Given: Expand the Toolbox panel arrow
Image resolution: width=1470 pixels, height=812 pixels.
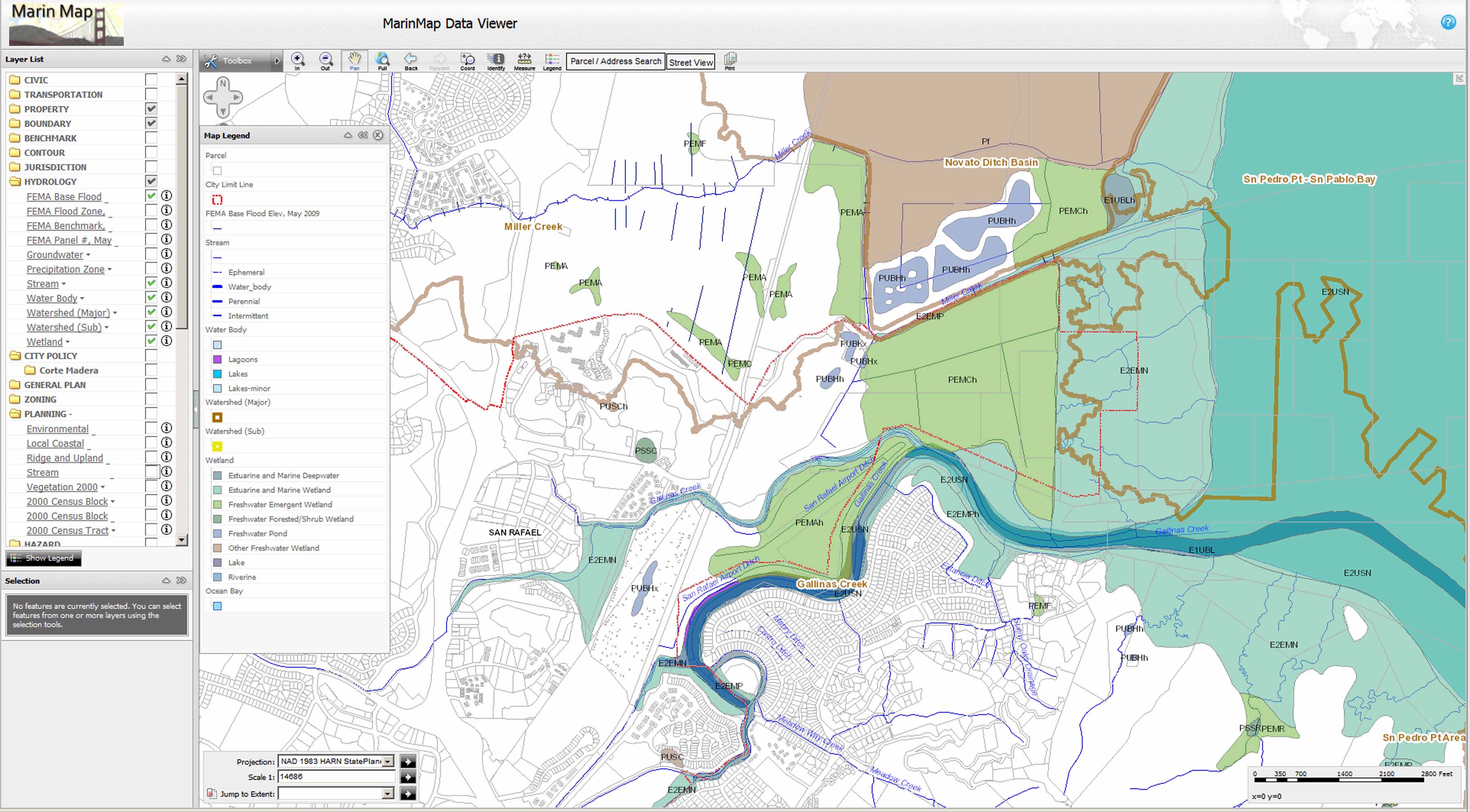Looking at the screenshot, I should pos(277,60).
